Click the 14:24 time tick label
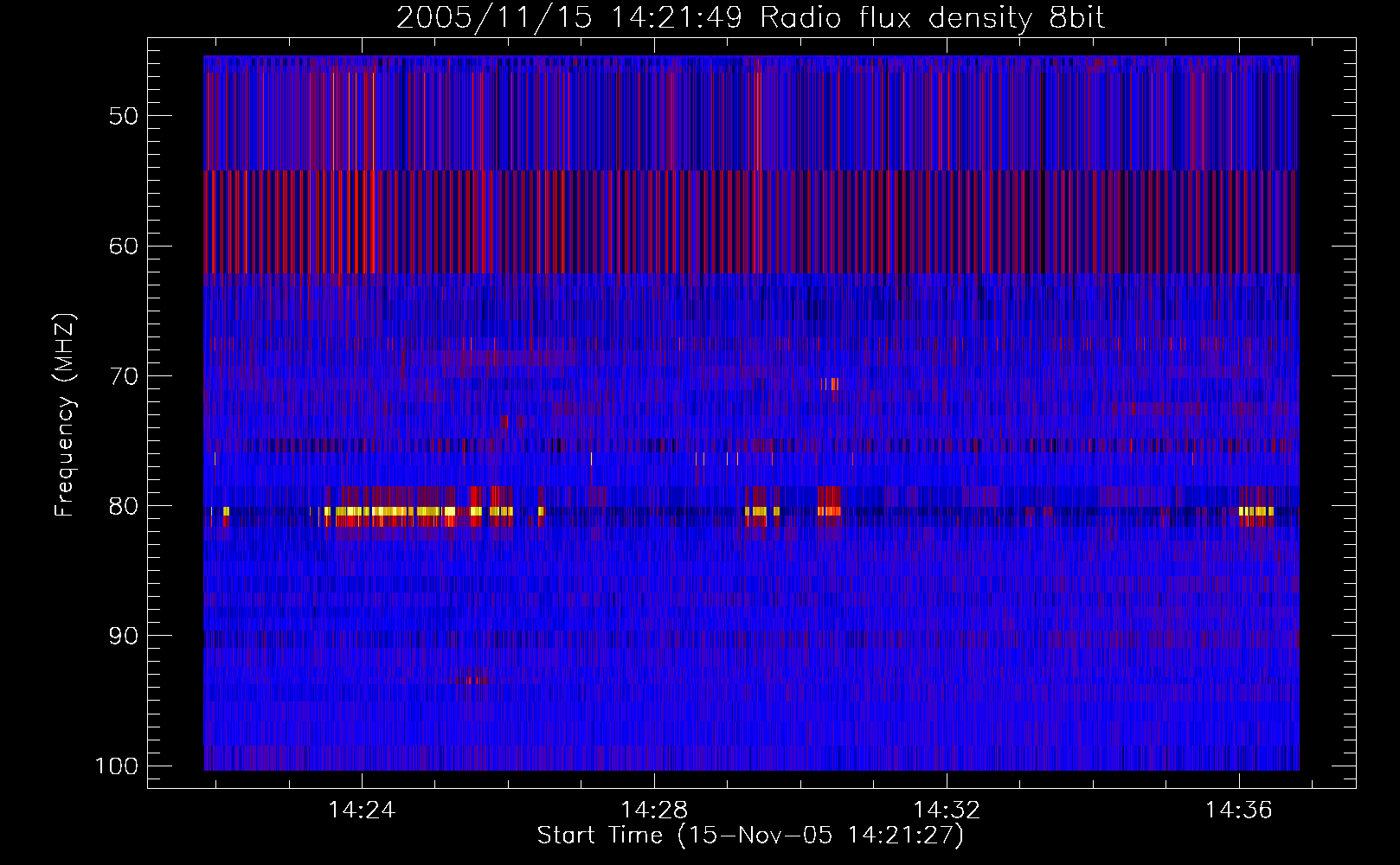Screen dimensions: 1400x865 [x=362, y=811]
